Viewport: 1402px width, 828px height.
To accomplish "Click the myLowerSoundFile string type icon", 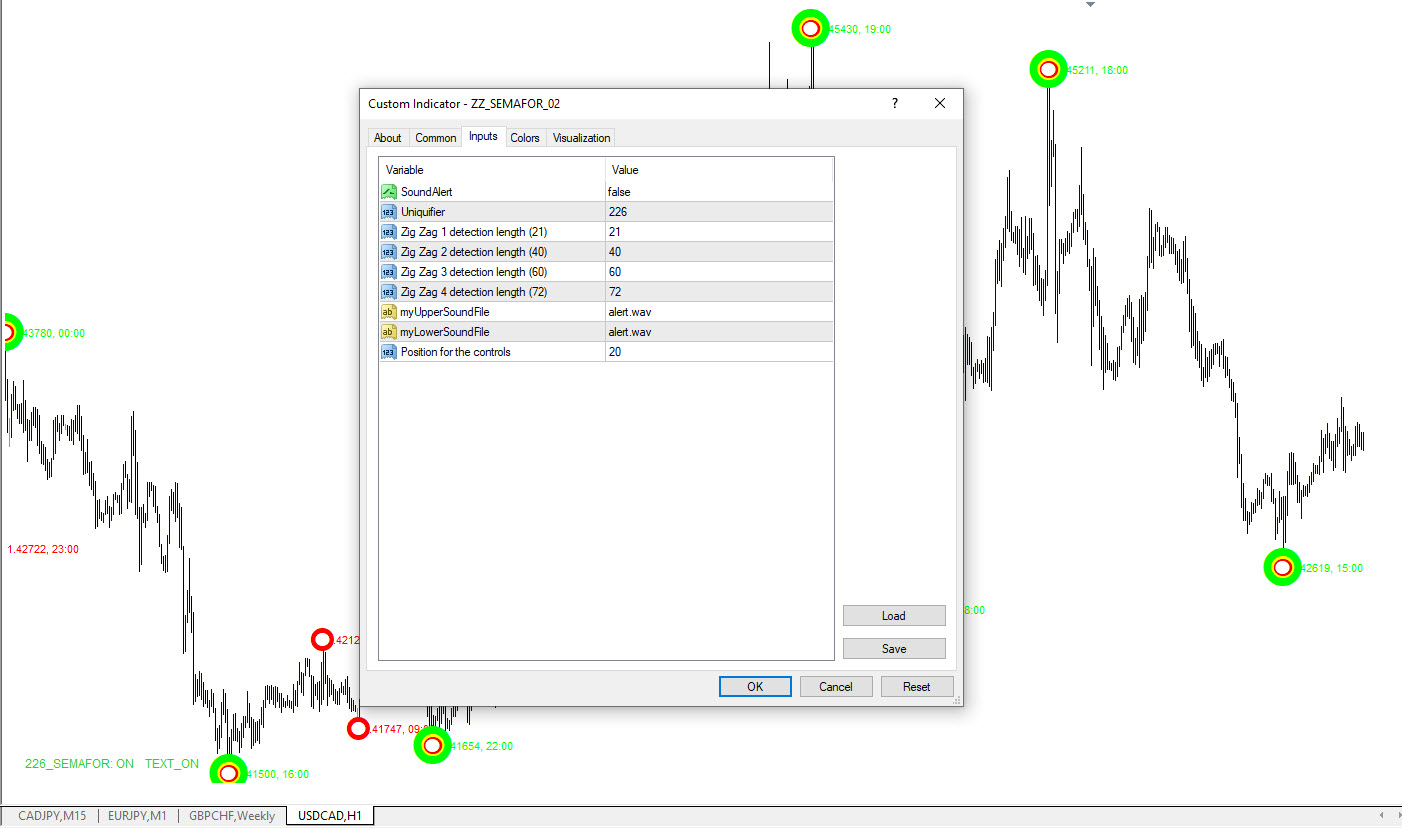I will click(x=389, y=332).
